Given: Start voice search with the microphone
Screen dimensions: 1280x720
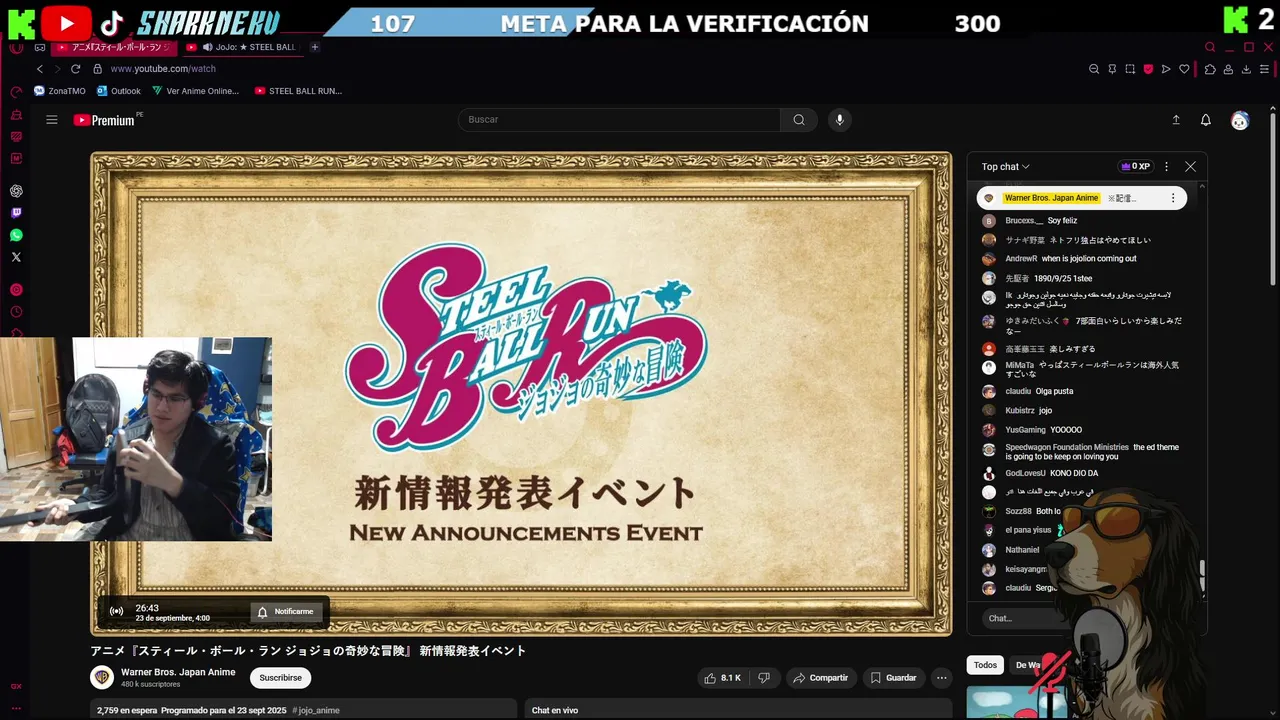Looking at the screenshot, I should coord(840,120).
